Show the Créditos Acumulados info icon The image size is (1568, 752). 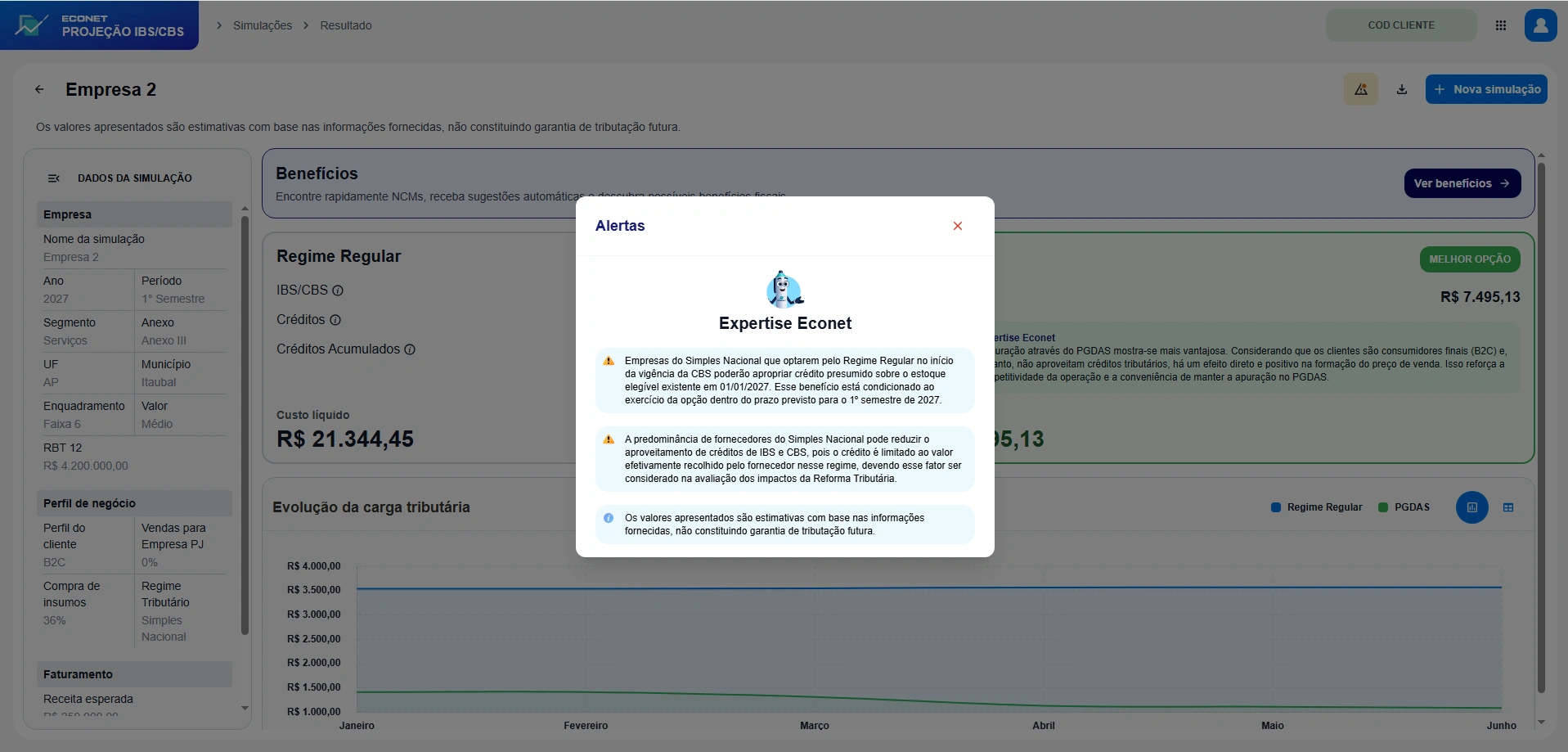click(x=410, y=349)
